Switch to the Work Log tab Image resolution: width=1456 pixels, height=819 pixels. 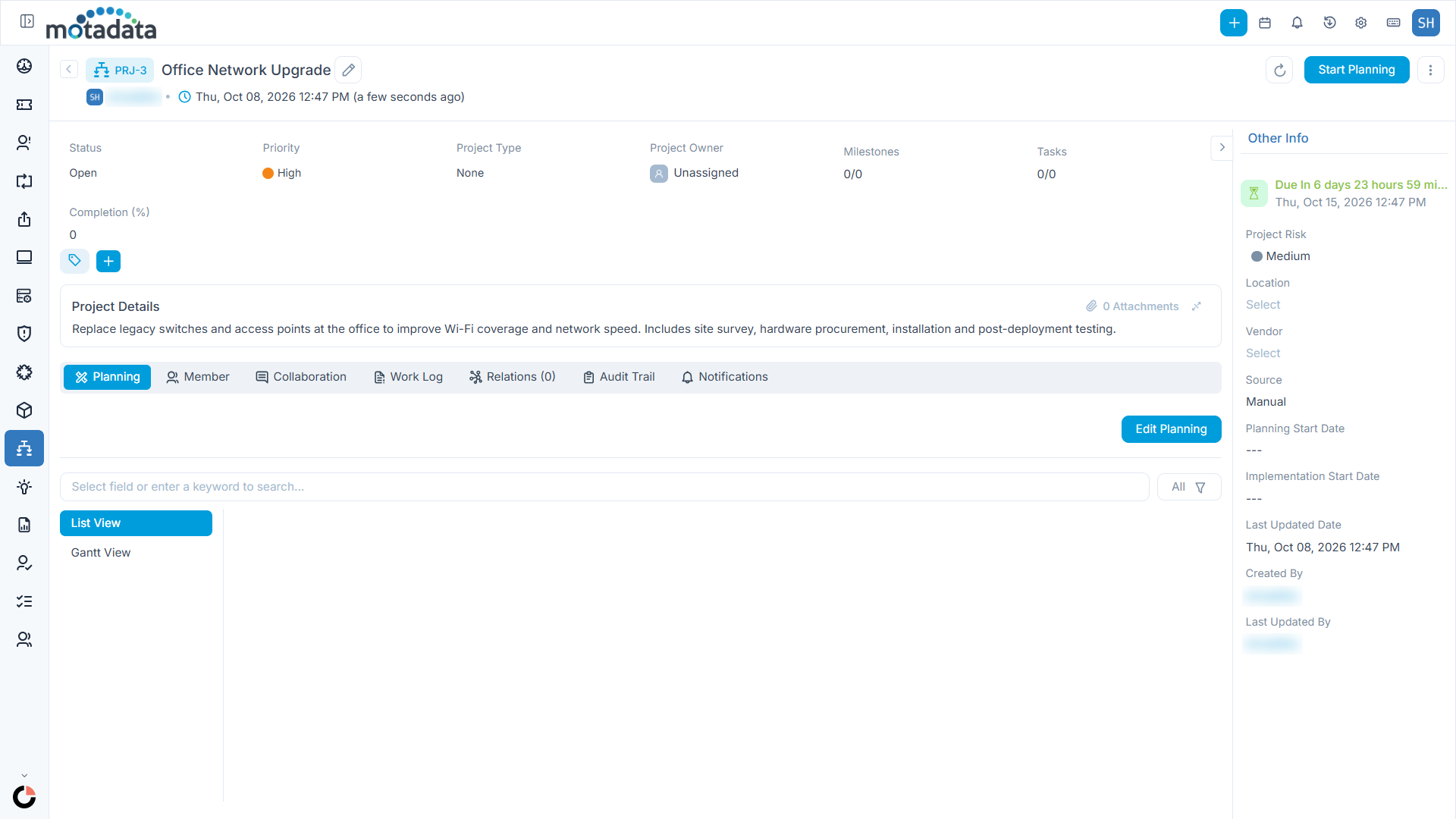[408, 377]
